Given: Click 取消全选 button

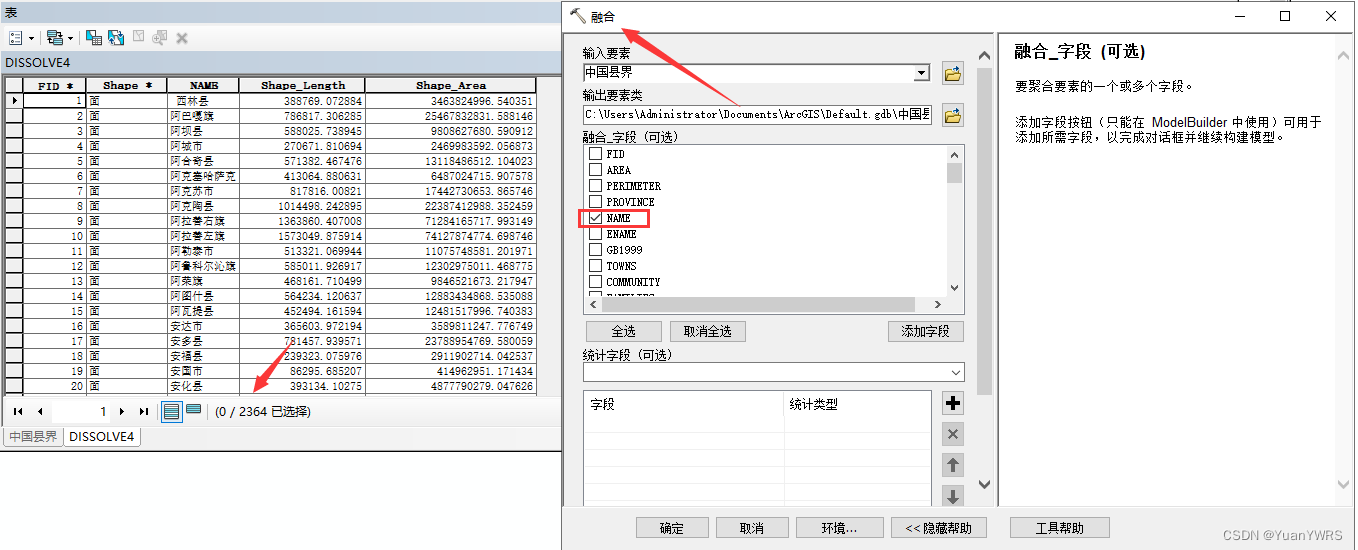Looking at the screenshot, I should pyautogui.click(x=708, y=331).
